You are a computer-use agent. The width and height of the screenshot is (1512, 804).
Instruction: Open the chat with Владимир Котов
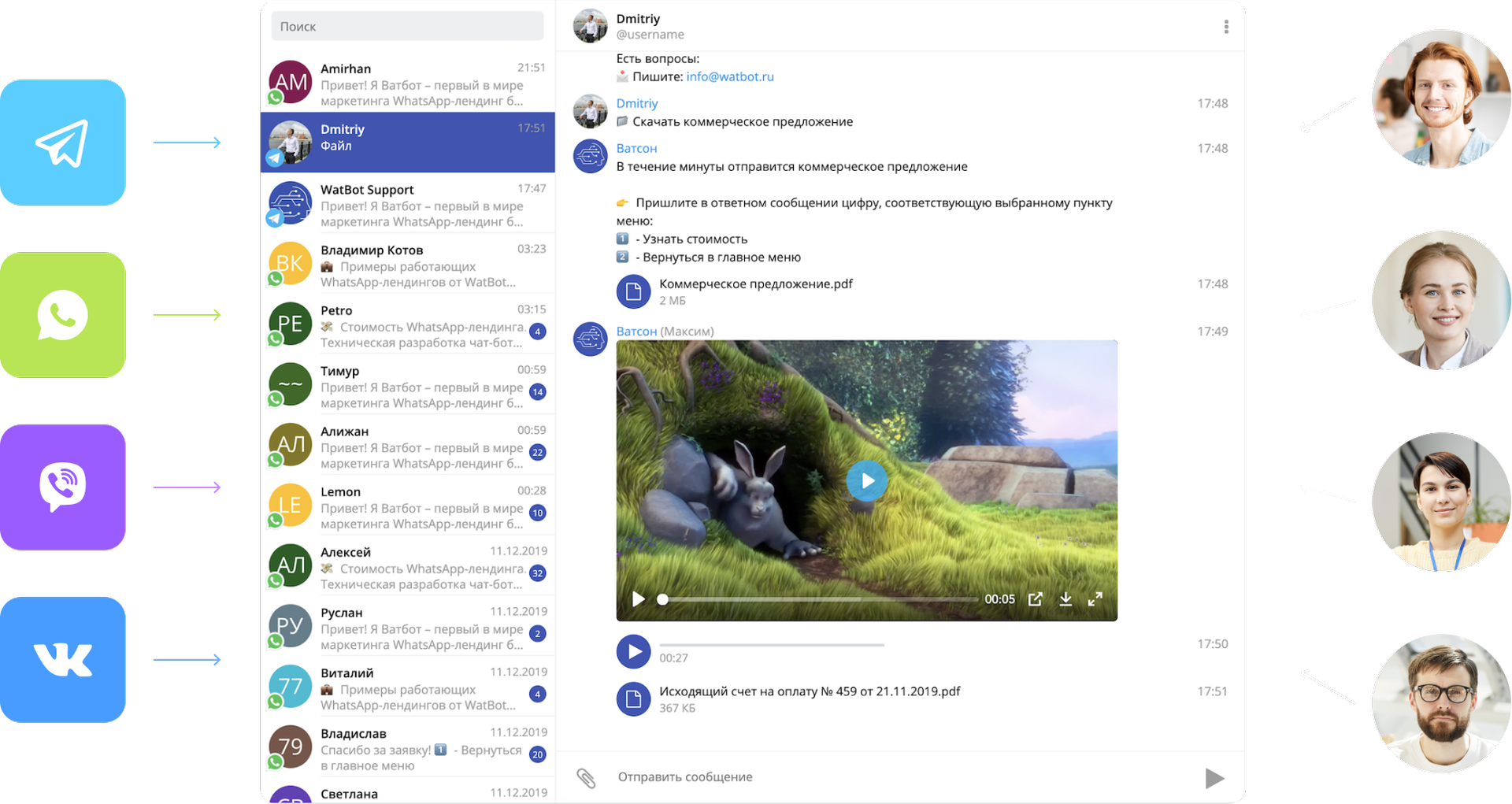coord(408,265)
